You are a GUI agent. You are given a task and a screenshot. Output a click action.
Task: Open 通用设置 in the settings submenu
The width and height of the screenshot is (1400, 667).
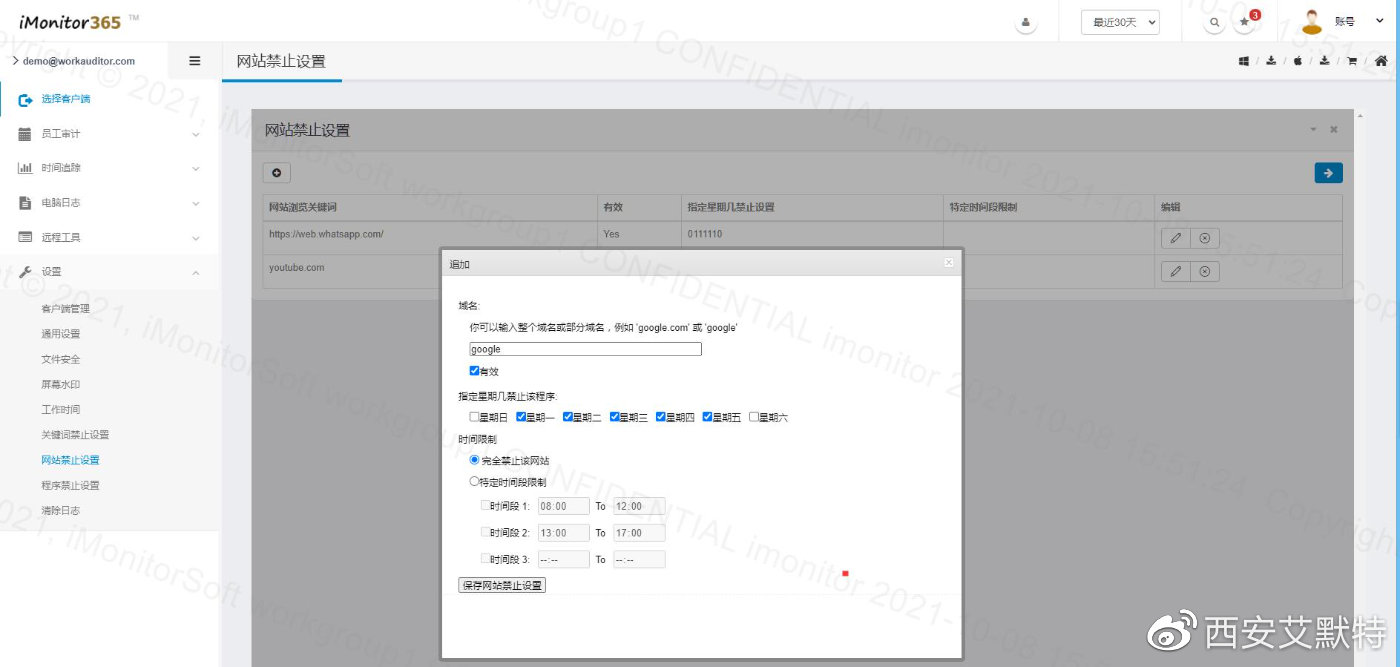coord(60,334)
